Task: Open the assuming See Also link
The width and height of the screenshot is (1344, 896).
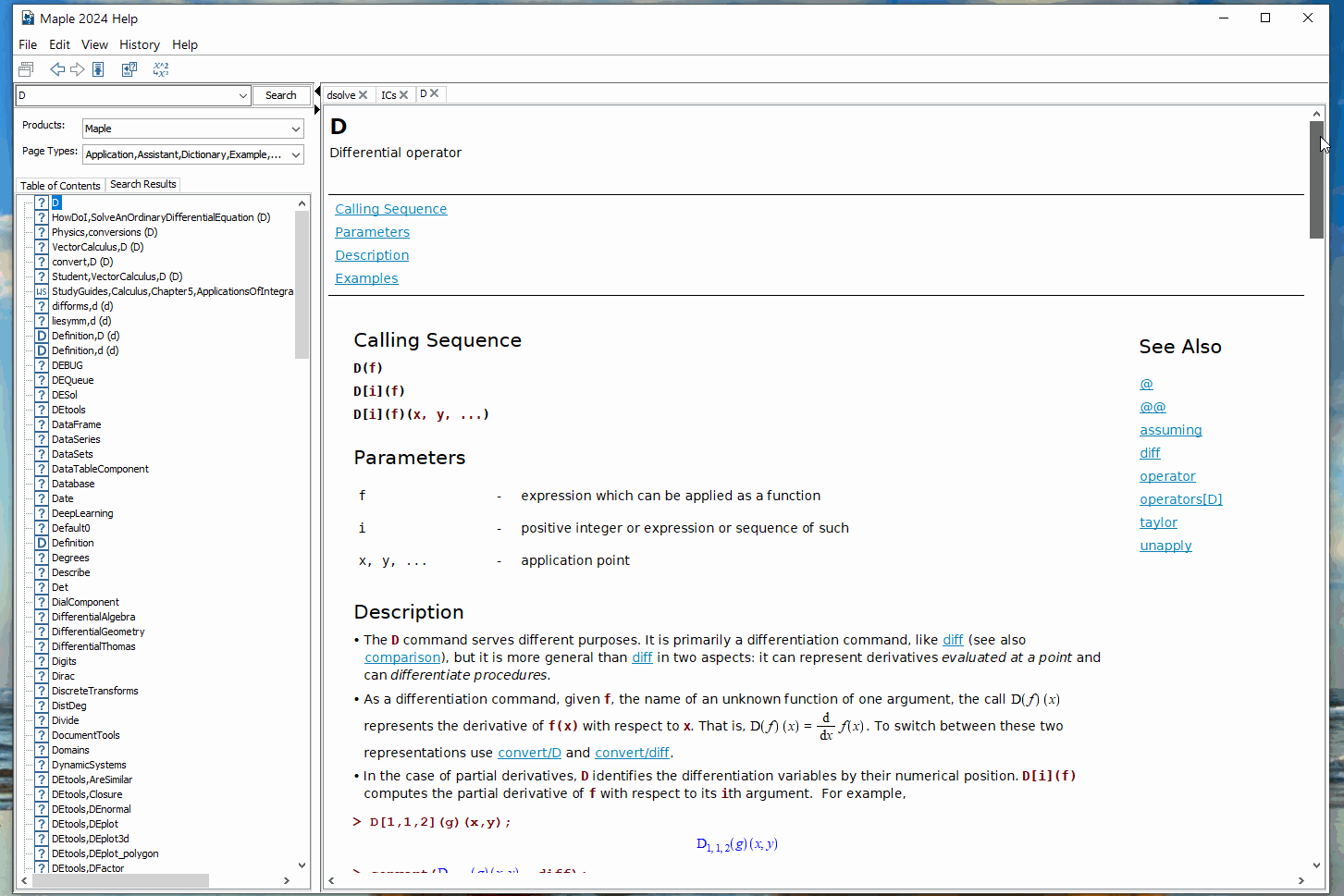Action: tap(1171, 430)
